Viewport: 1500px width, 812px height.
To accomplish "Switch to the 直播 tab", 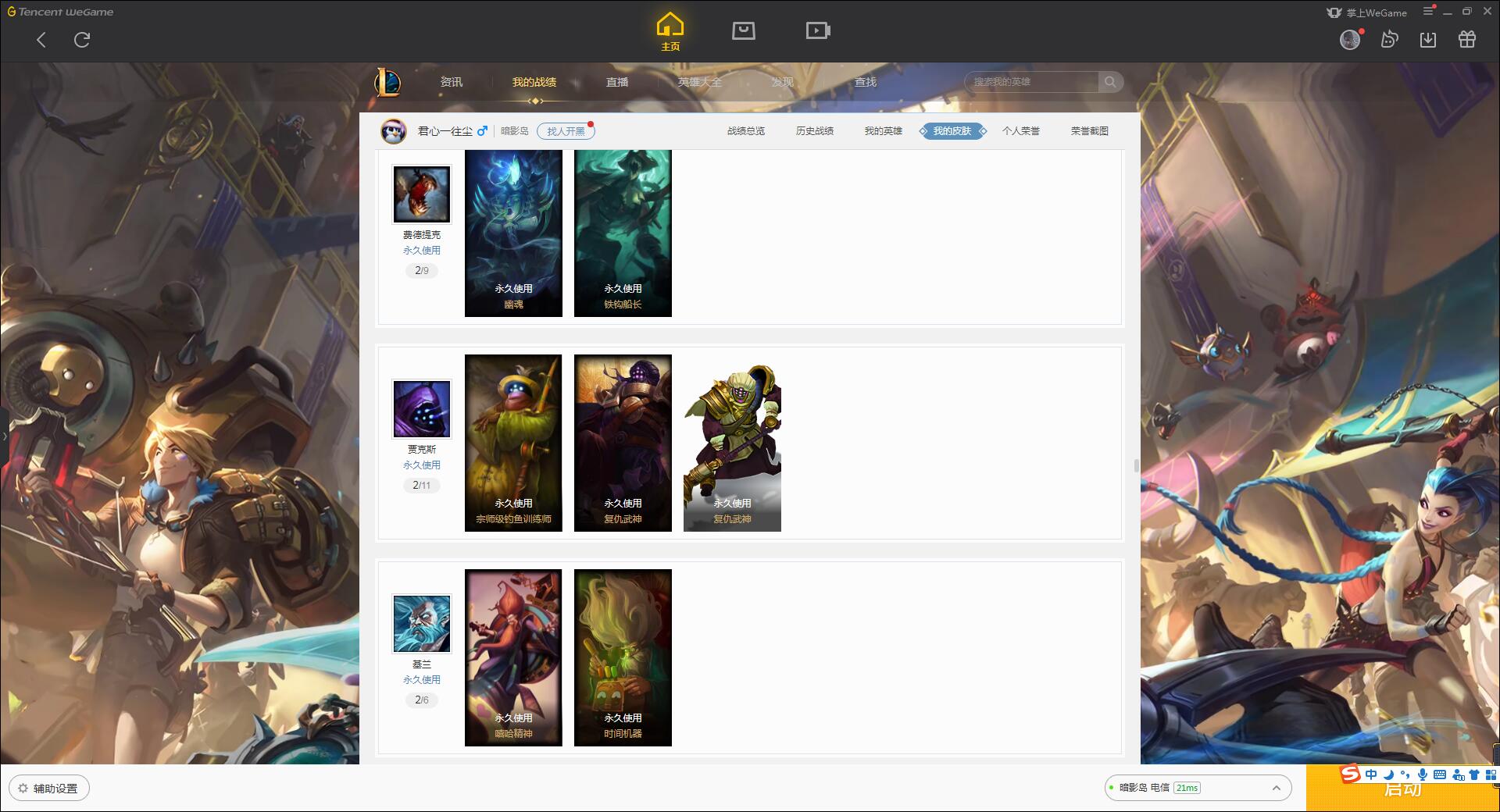I will pyautogui.click(x=617, y=82).
